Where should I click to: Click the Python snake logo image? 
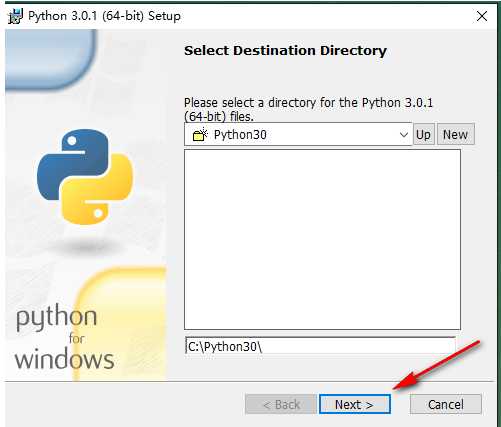coord(85,176)
